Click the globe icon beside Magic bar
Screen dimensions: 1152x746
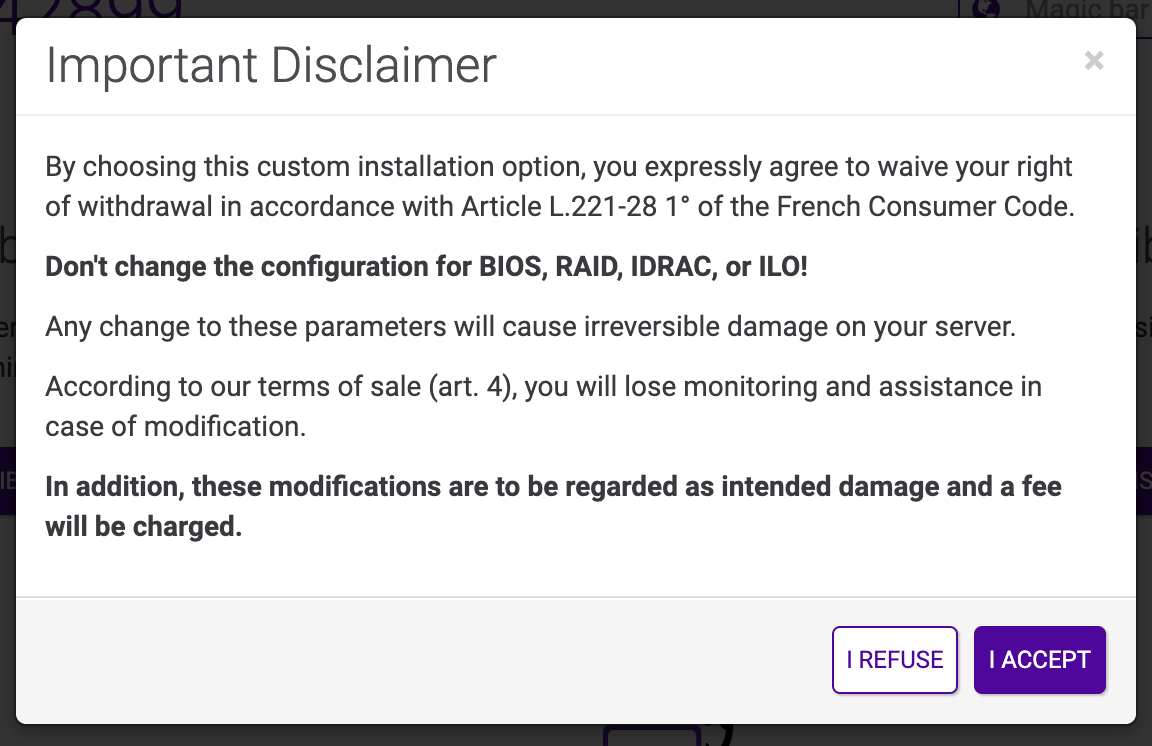[989, 9]
